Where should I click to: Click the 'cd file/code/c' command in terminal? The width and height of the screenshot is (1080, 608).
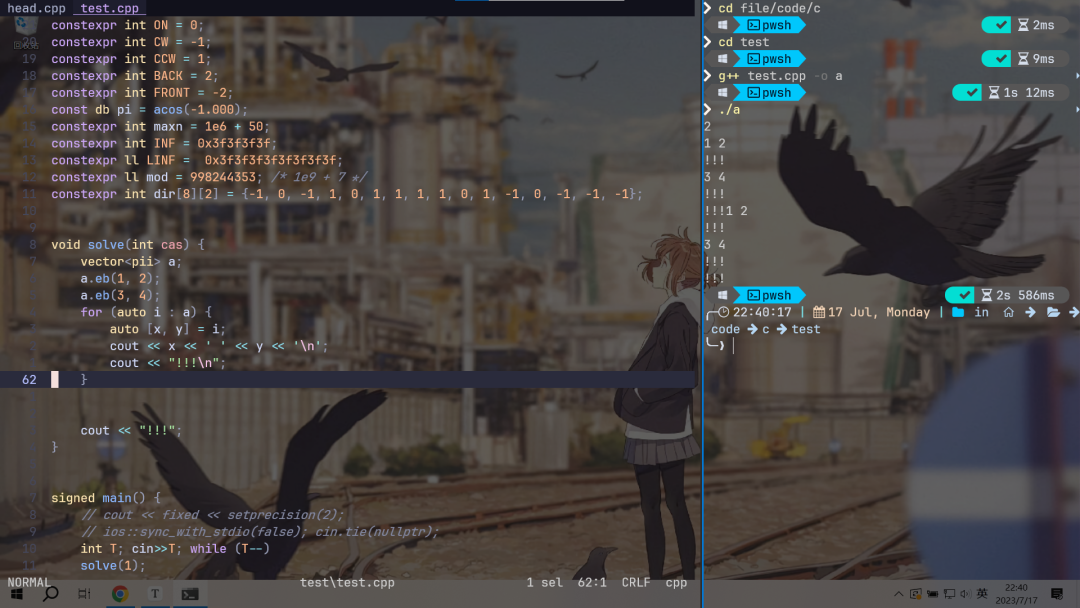769,8
